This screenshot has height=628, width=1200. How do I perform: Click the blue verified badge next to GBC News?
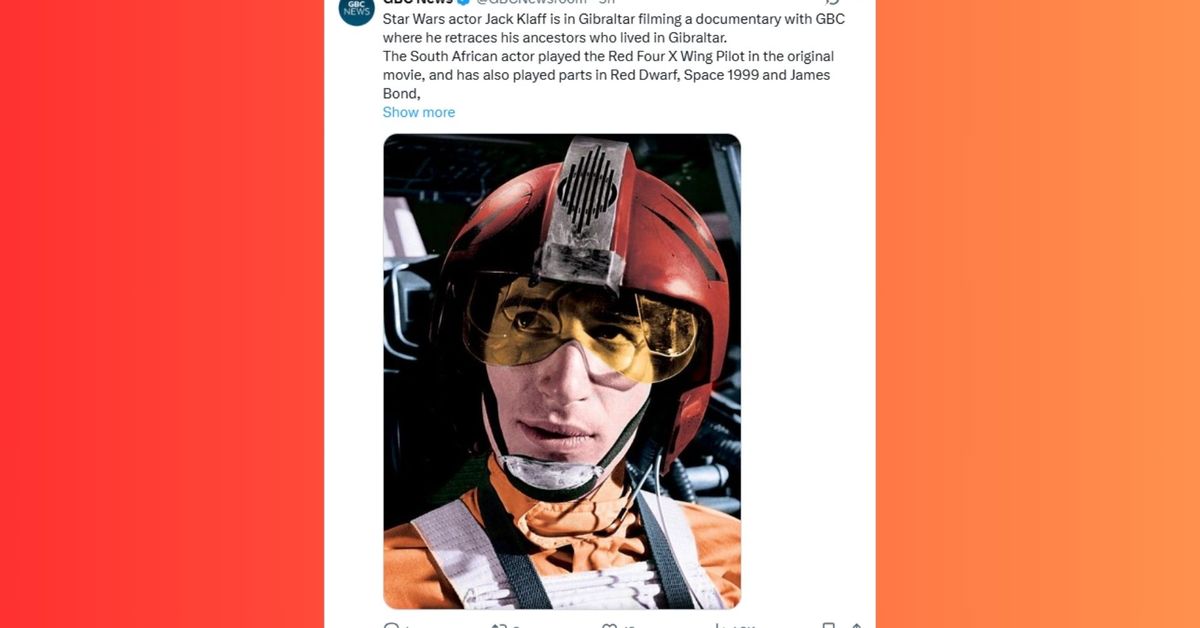pyautogui.click(x=460, y=3)
